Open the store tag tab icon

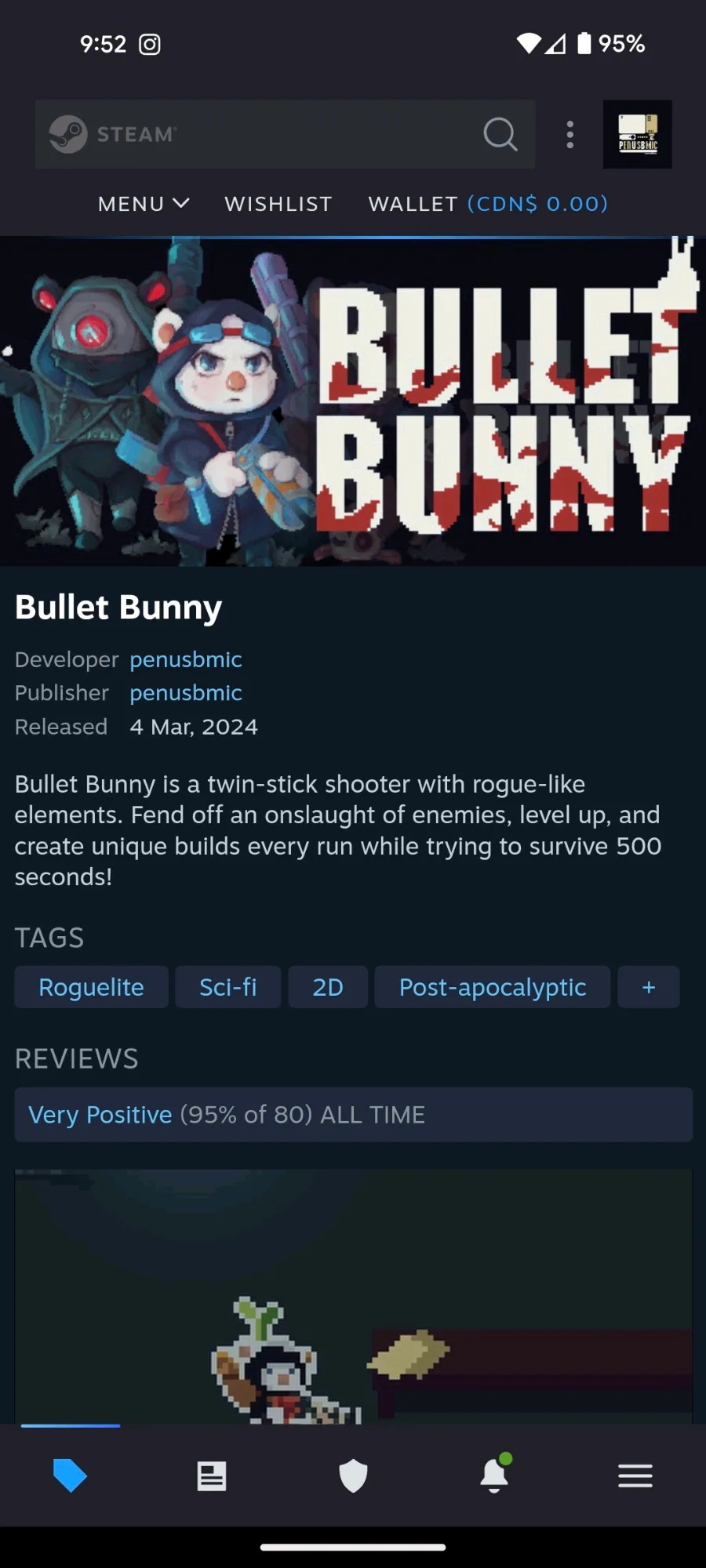[70, 1475]
